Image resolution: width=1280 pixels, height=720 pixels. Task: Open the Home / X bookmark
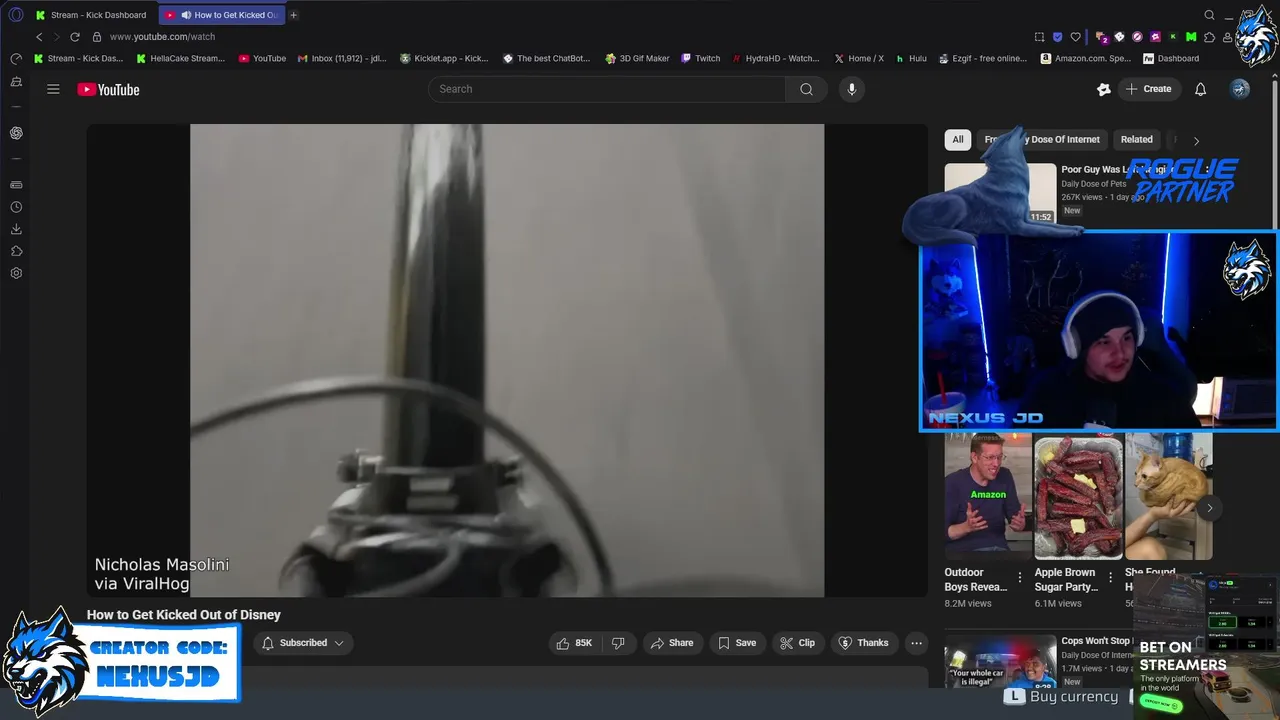(859, 59)
